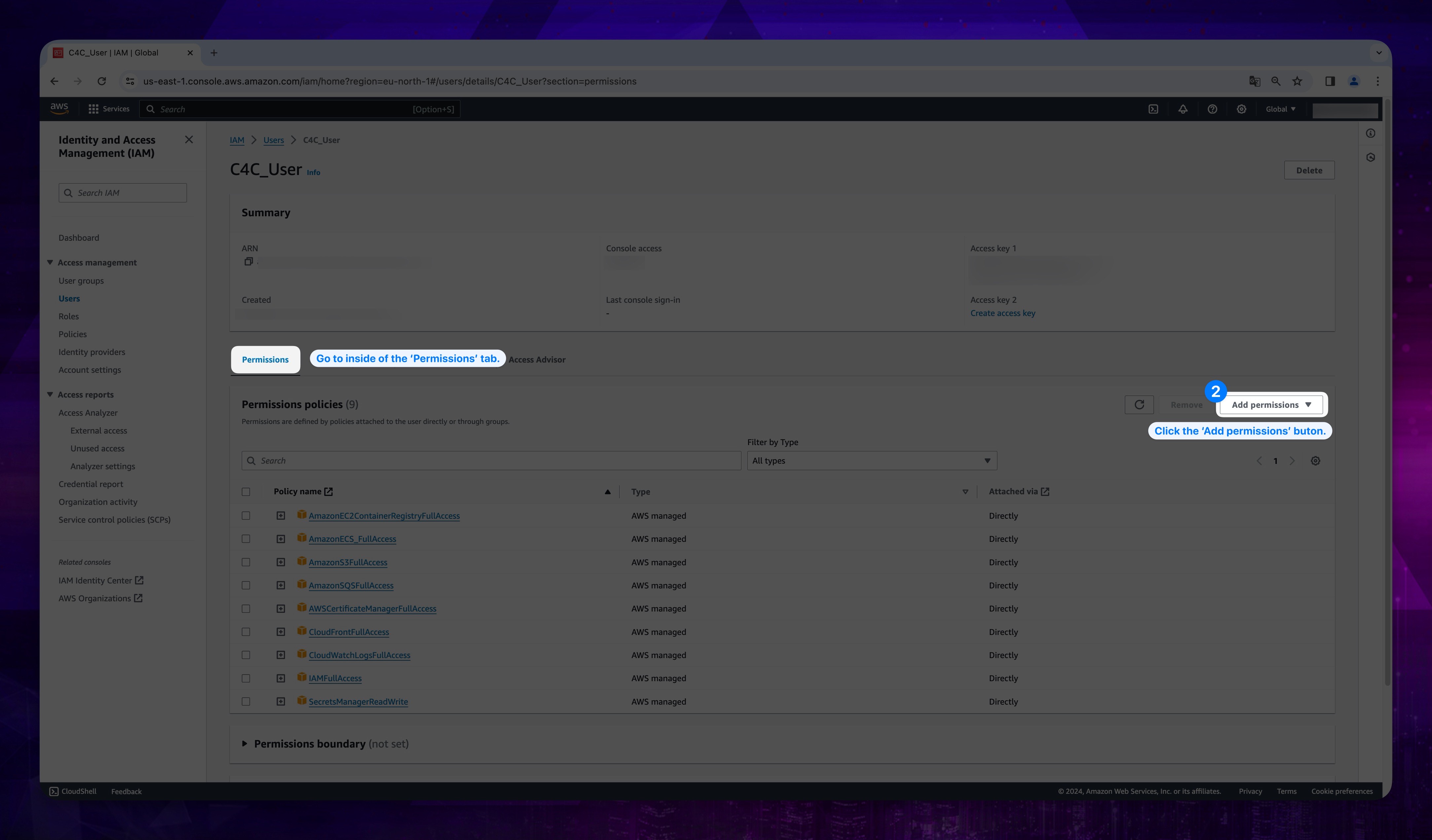Go back in browser history
This screenshot has width=1432, height=840.
coord(54,81)
